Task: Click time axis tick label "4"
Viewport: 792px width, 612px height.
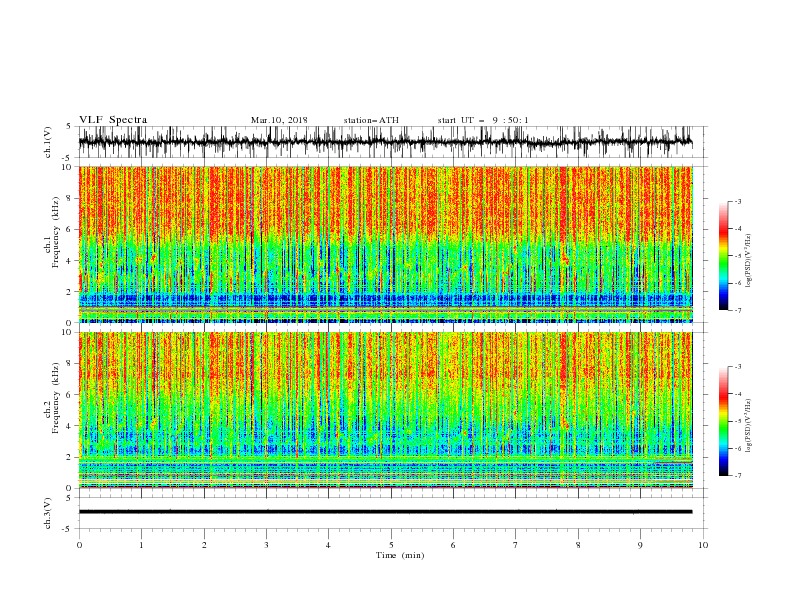Action: click(329, 545)
